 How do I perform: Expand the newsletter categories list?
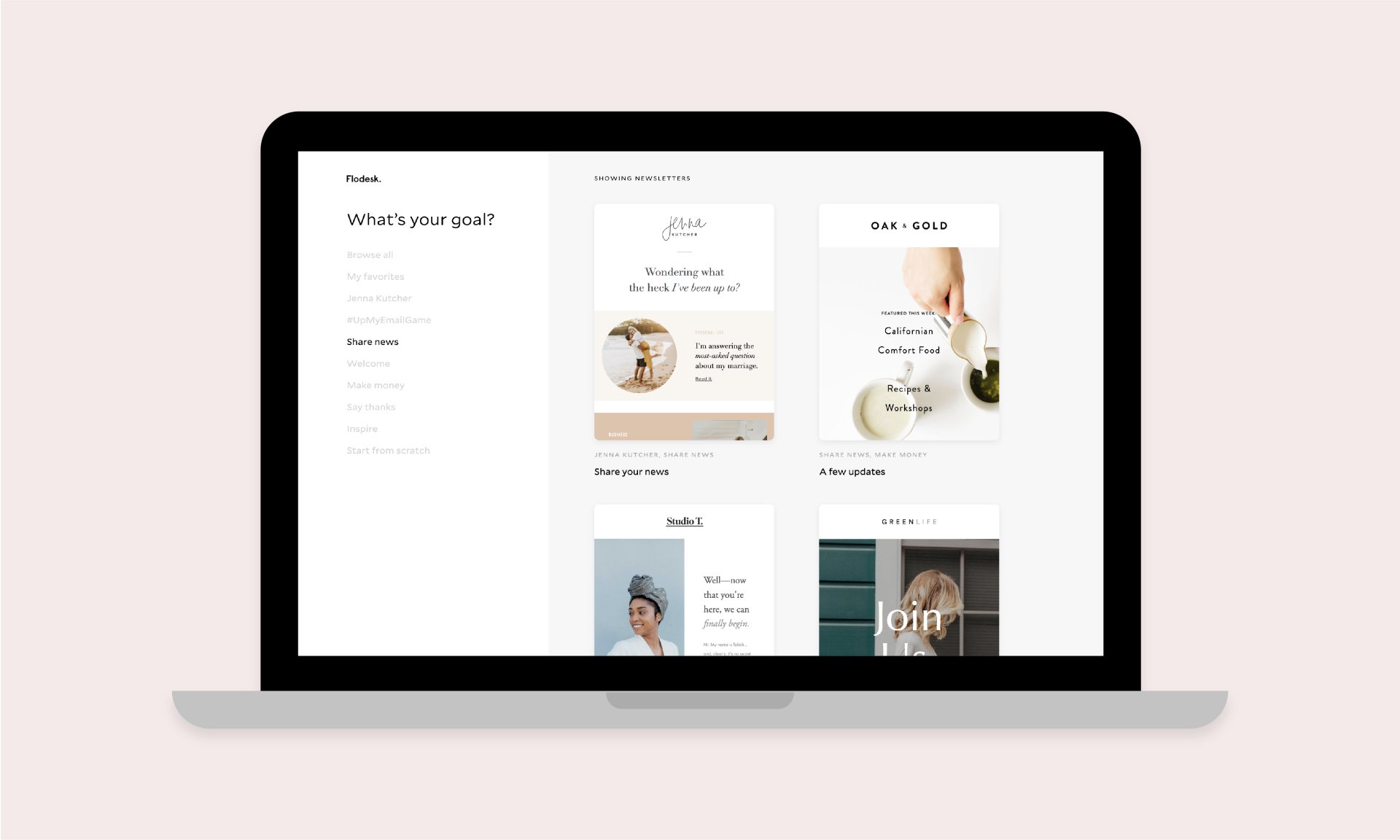point(369,254)
